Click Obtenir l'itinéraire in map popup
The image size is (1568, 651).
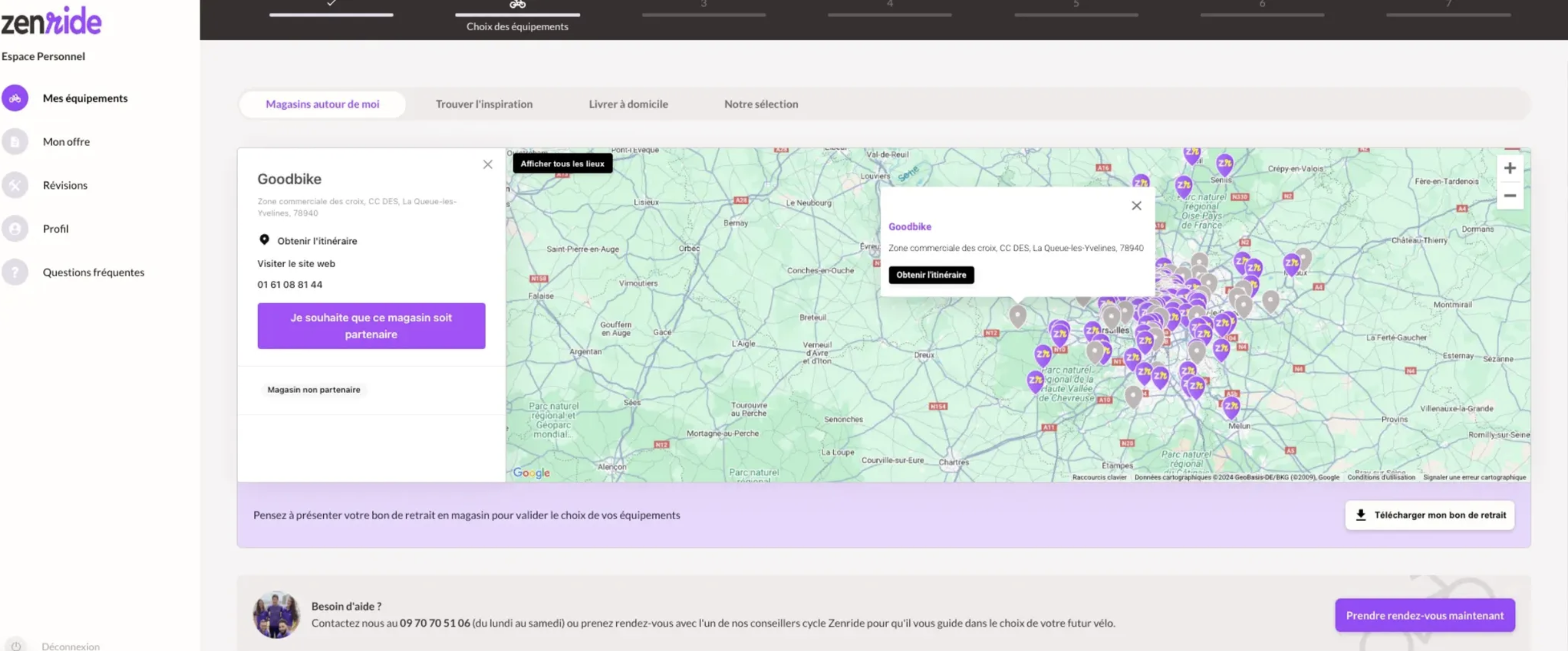pos(931,275)
